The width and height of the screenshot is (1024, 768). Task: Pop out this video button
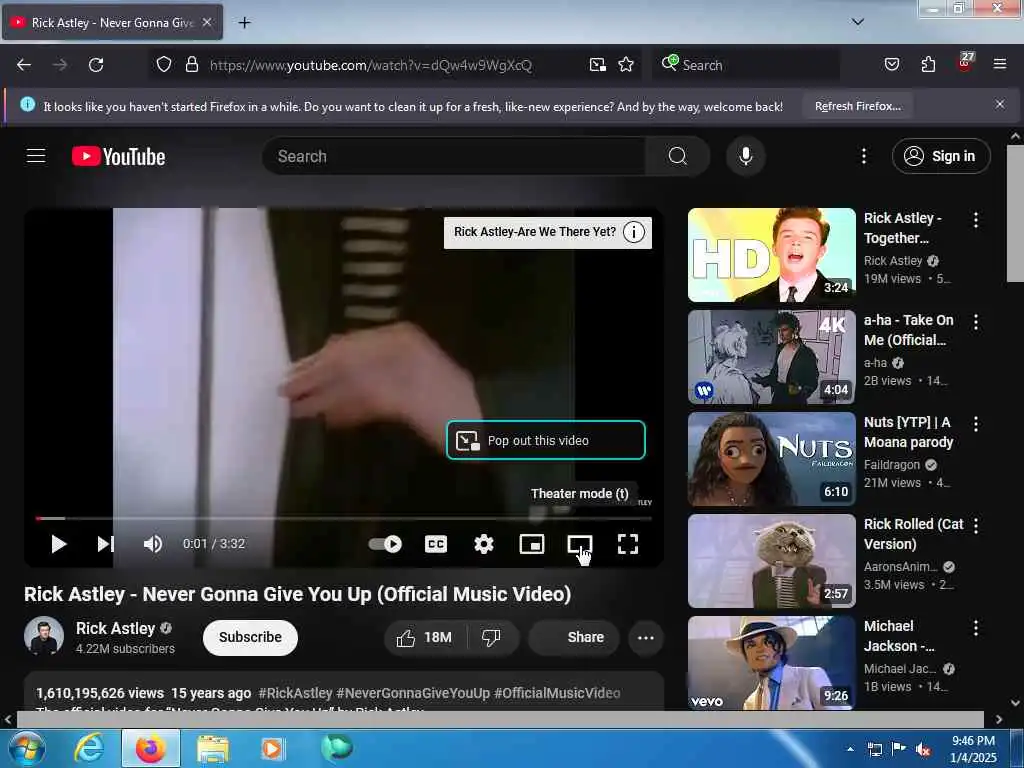tap(546, 440)
